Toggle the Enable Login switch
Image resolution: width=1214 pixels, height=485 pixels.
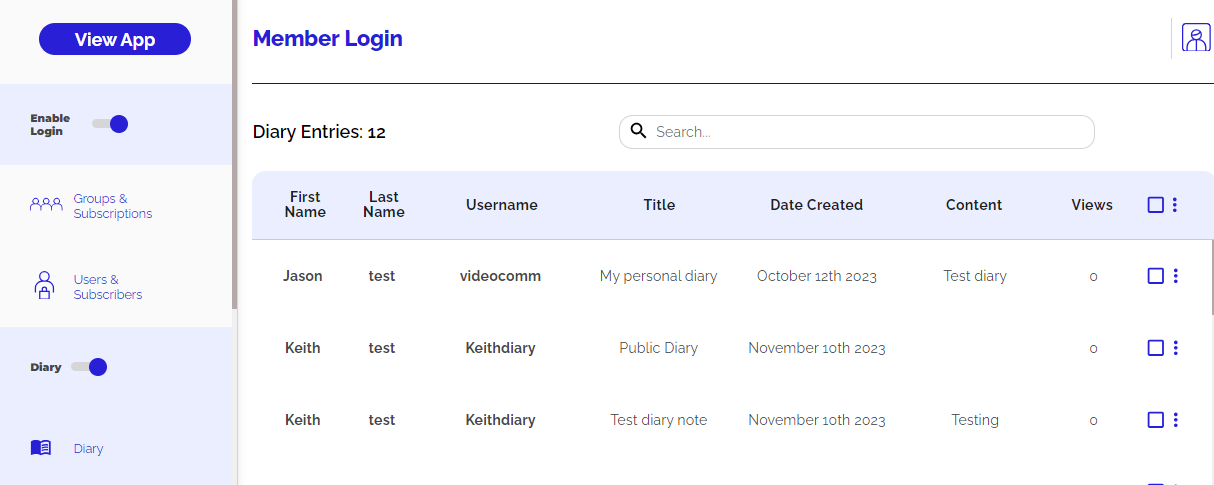point(110,124)
